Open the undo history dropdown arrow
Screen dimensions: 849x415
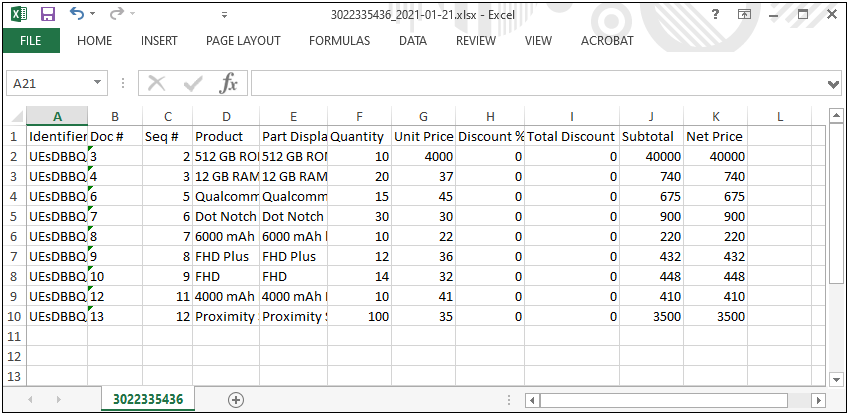tap(93, 15)
